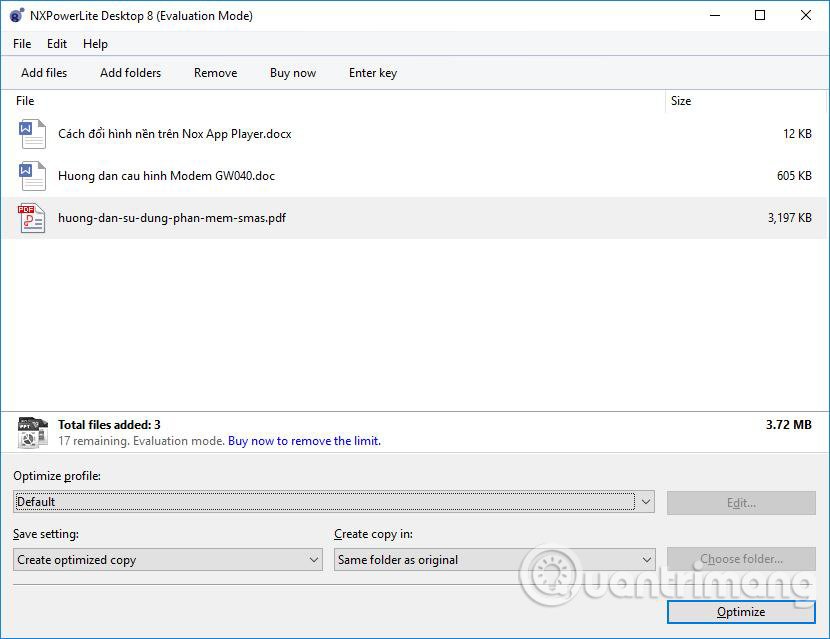This screenshot has width=830, height=639.
Task: Expand the Create copy in dropdown
Action: pos(494,560)
